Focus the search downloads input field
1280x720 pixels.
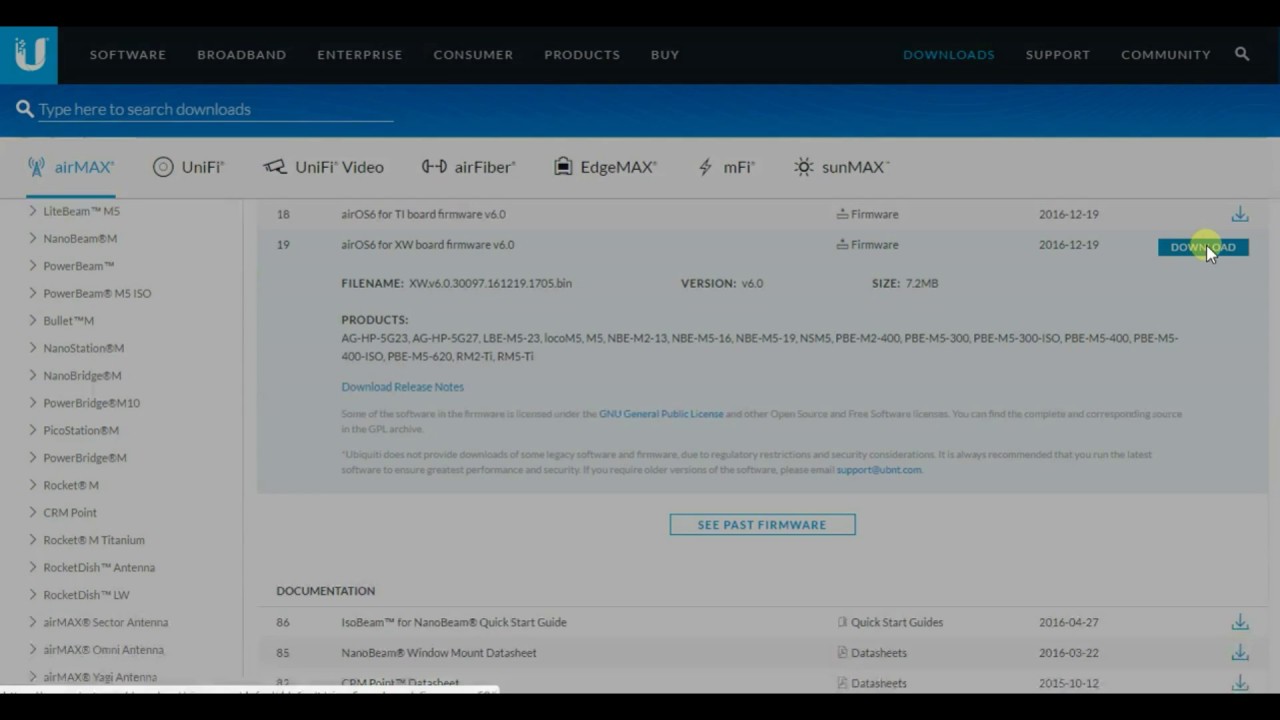pos(215,109)
